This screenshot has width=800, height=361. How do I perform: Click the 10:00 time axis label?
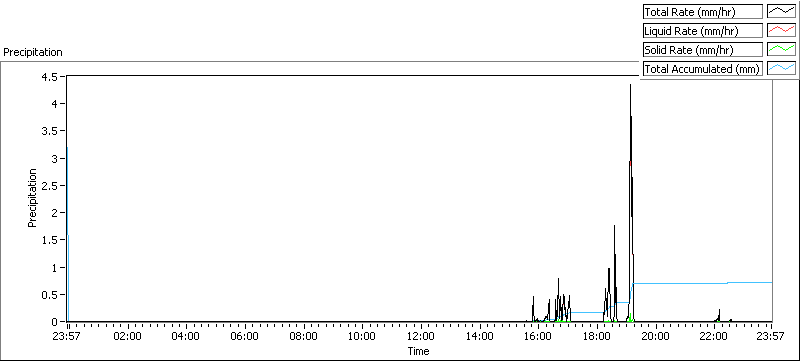point(362,337)
